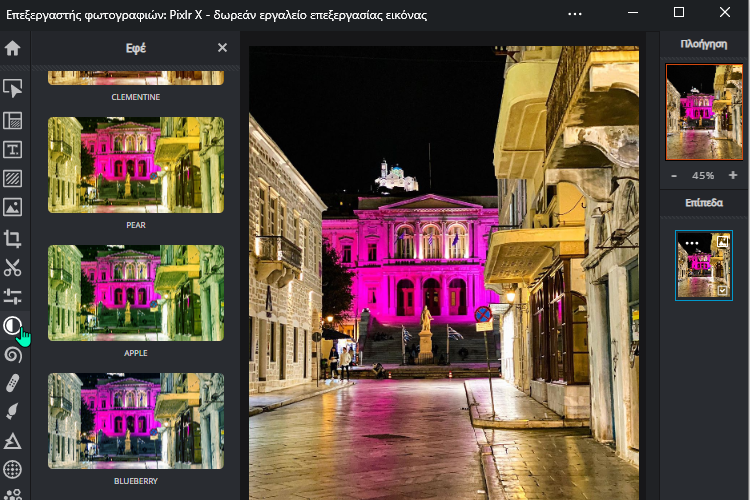This screenshot has height=500, width=750.
Task: Open layer options three-dots menu
Action: tap(691, 242)
